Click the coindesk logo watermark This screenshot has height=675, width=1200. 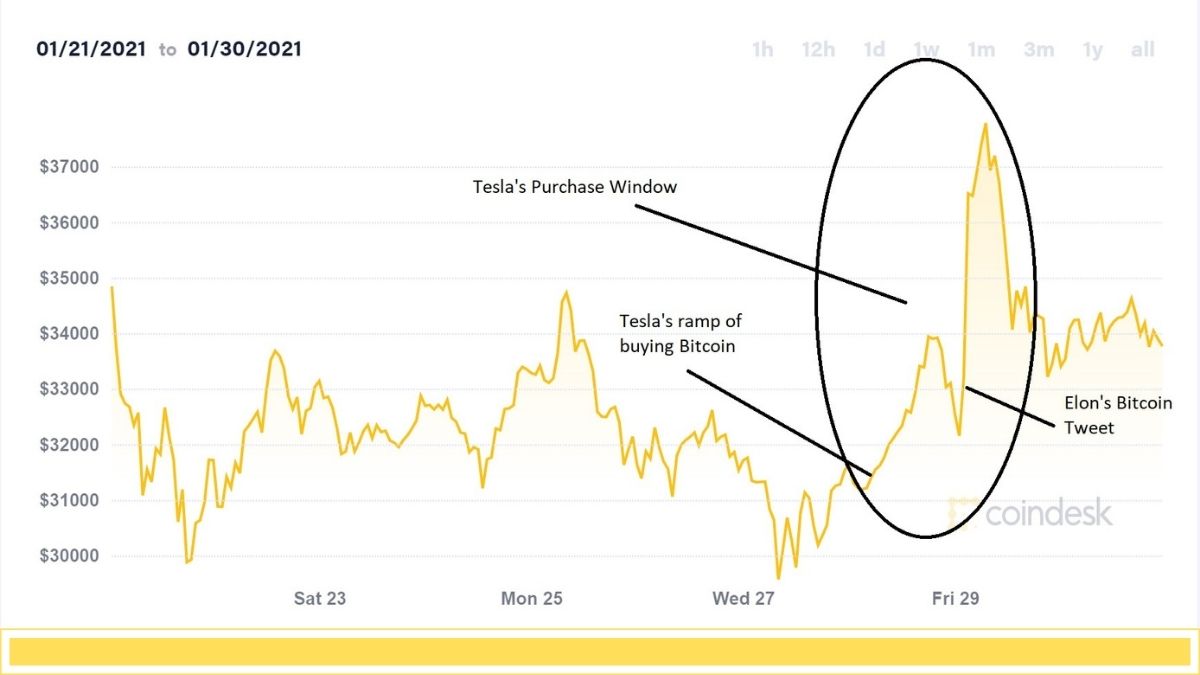1030,513
